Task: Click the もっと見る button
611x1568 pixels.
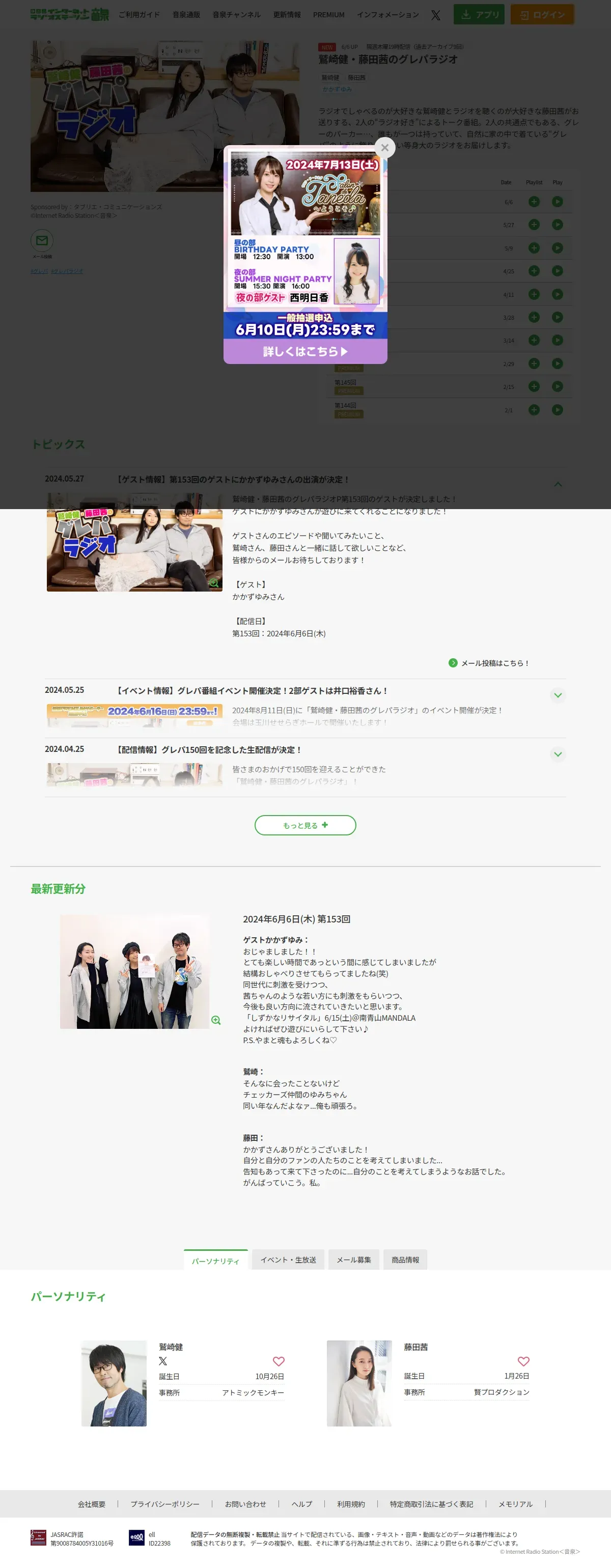Action: (305, 825)
